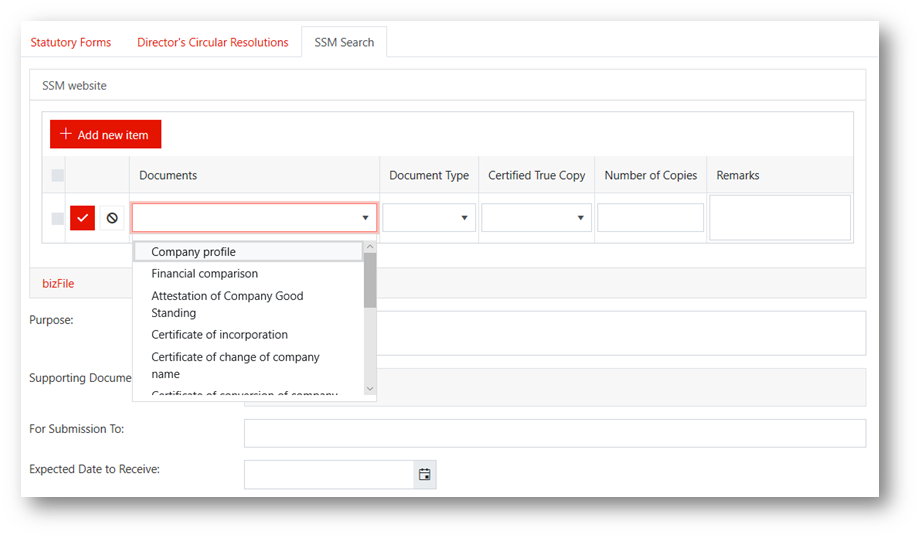Click the Number of Copies input field
This screenshot has width=921, height=539.
(650, 218)
